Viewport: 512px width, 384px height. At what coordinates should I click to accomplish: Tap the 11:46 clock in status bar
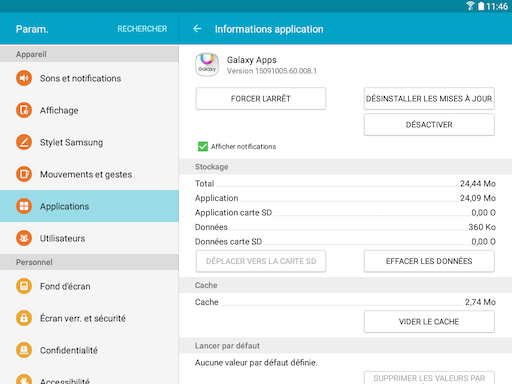pyautogui.click(x=497, y=6)
